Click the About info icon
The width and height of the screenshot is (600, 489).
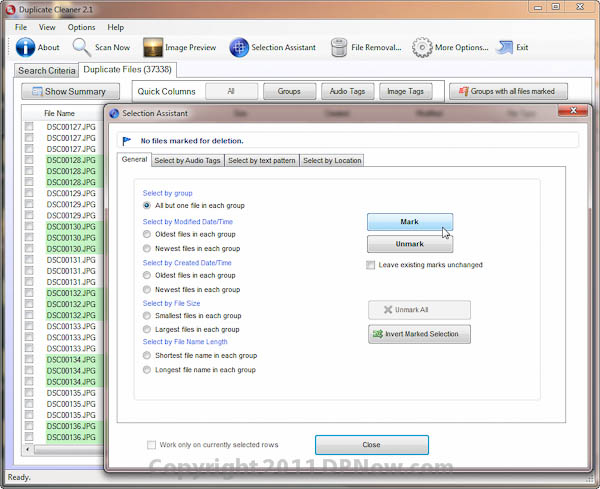25,47
